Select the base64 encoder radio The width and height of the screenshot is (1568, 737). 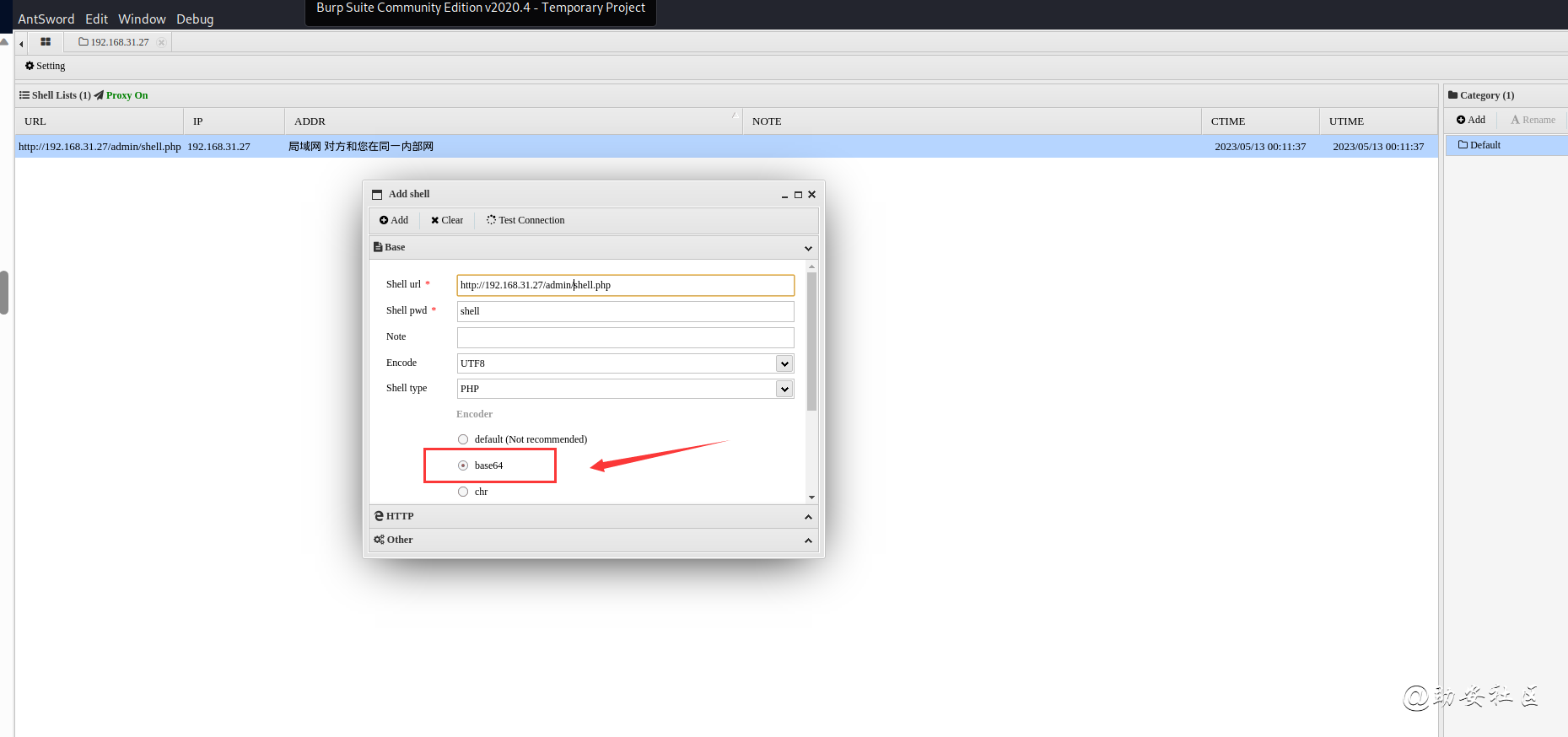pos(463,465)
